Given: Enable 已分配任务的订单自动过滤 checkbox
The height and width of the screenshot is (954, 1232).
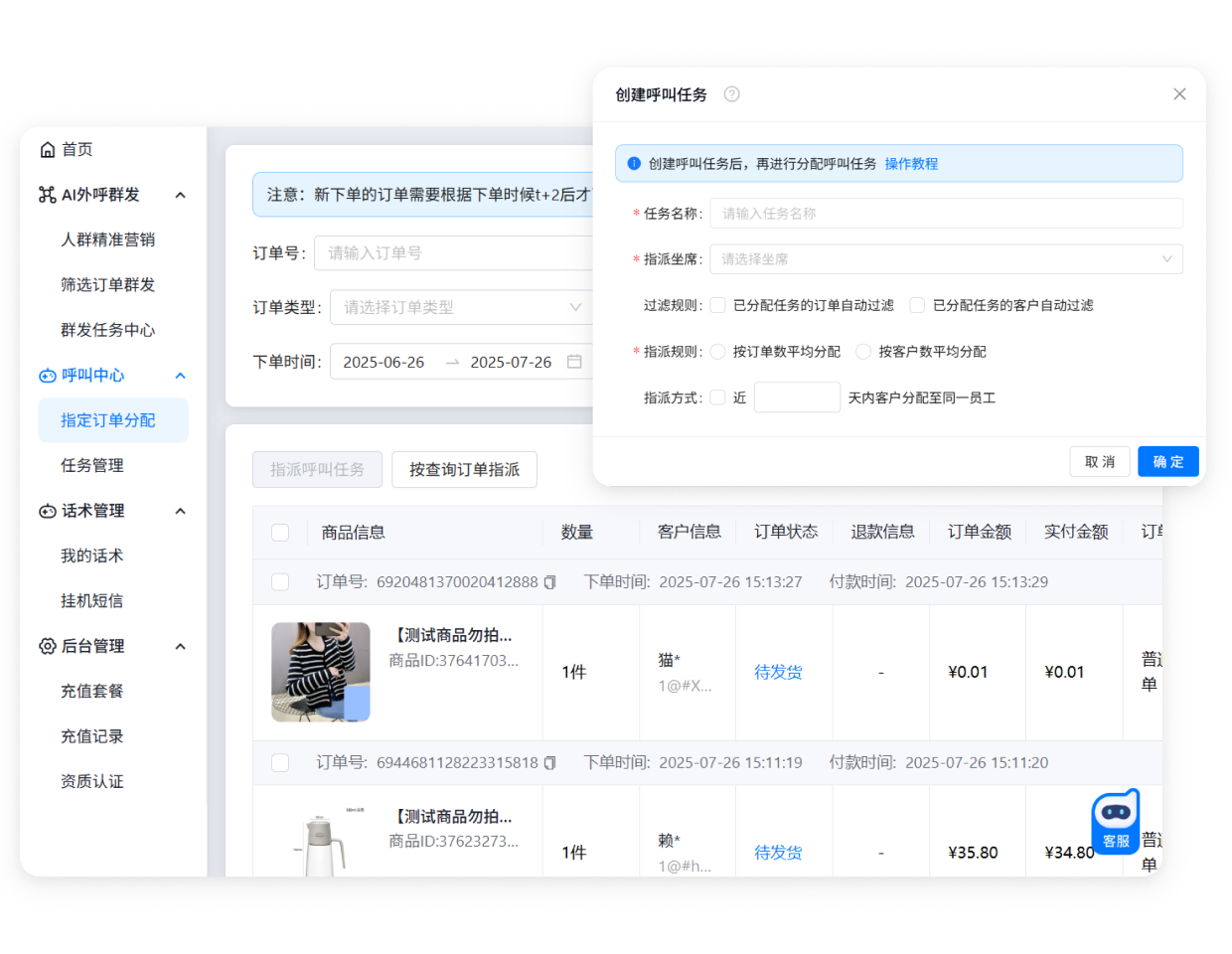Looking at the screenshot, I should (x=718, y=305).
